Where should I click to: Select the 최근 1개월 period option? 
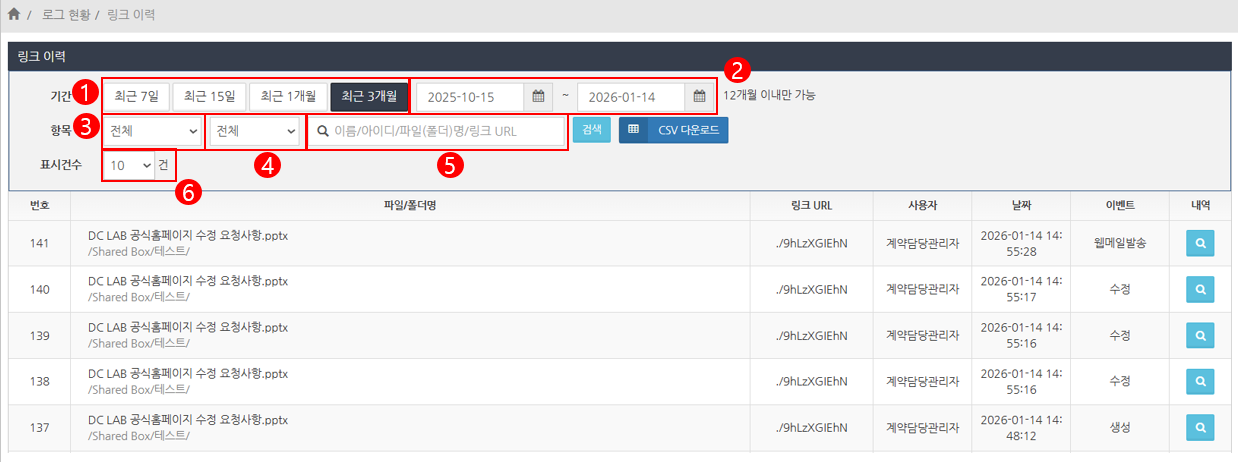click(x=288, y=97)
